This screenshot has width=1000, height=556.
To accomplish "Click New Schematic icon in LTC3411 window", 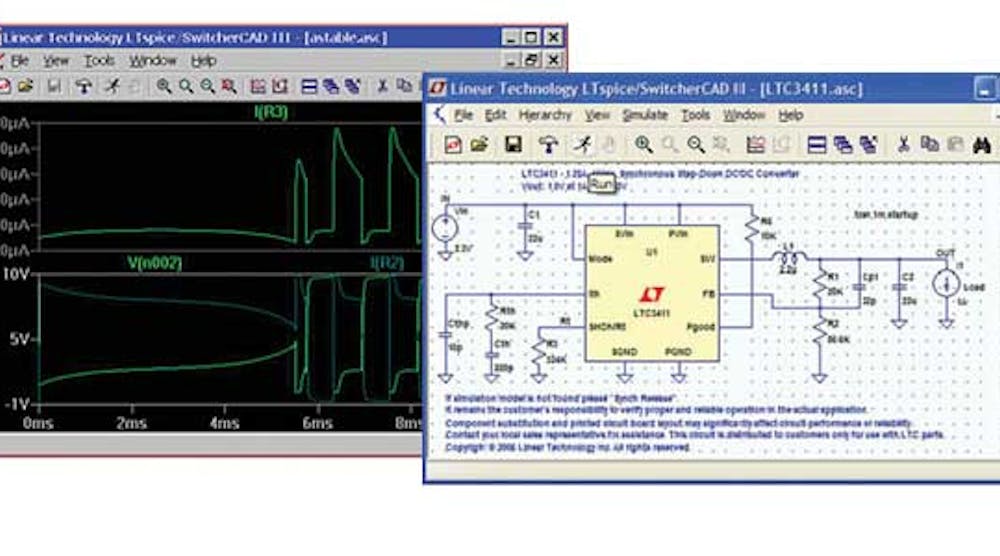I will coord(453,145).
